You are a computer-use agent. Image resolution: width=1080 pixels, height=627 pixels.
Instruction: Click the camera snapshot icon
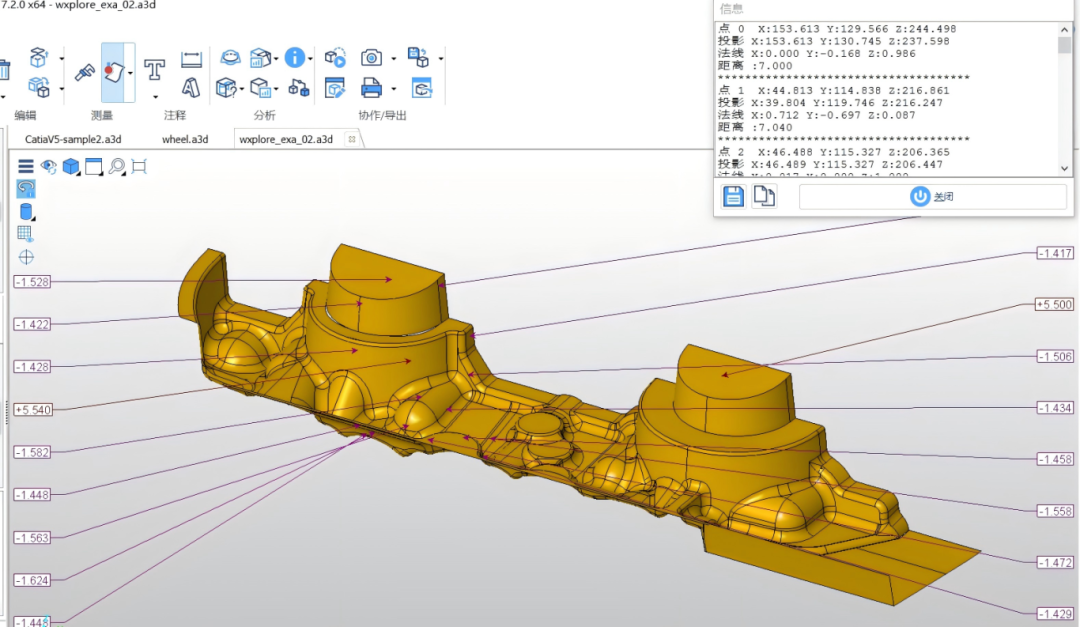(371, 57)
